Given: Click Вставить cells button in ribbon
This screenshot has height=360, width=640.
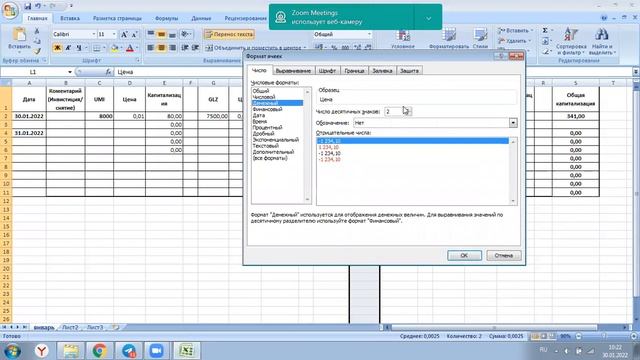Looking at the screenshot, I should coord(515,31).
